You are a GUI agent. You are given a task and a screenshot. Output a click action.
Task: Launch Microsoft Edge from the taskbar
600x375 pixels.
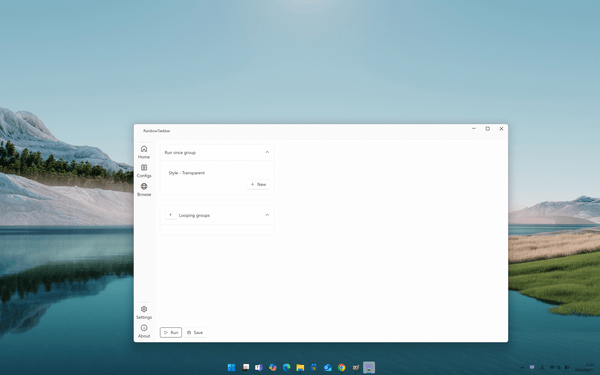[x=286, y=367]
